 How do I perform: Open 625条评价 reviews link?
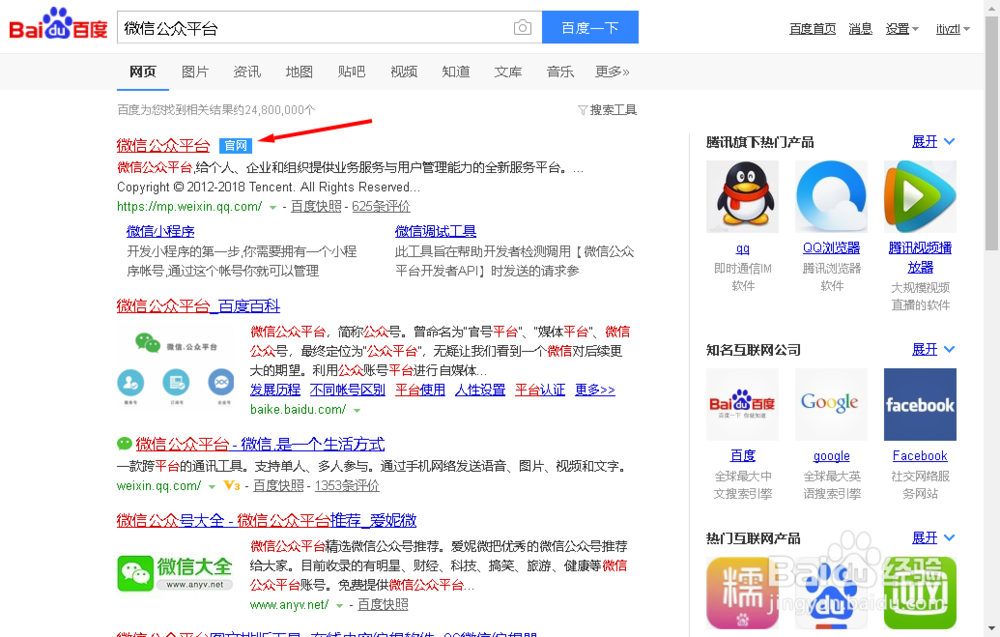(381, 207)
